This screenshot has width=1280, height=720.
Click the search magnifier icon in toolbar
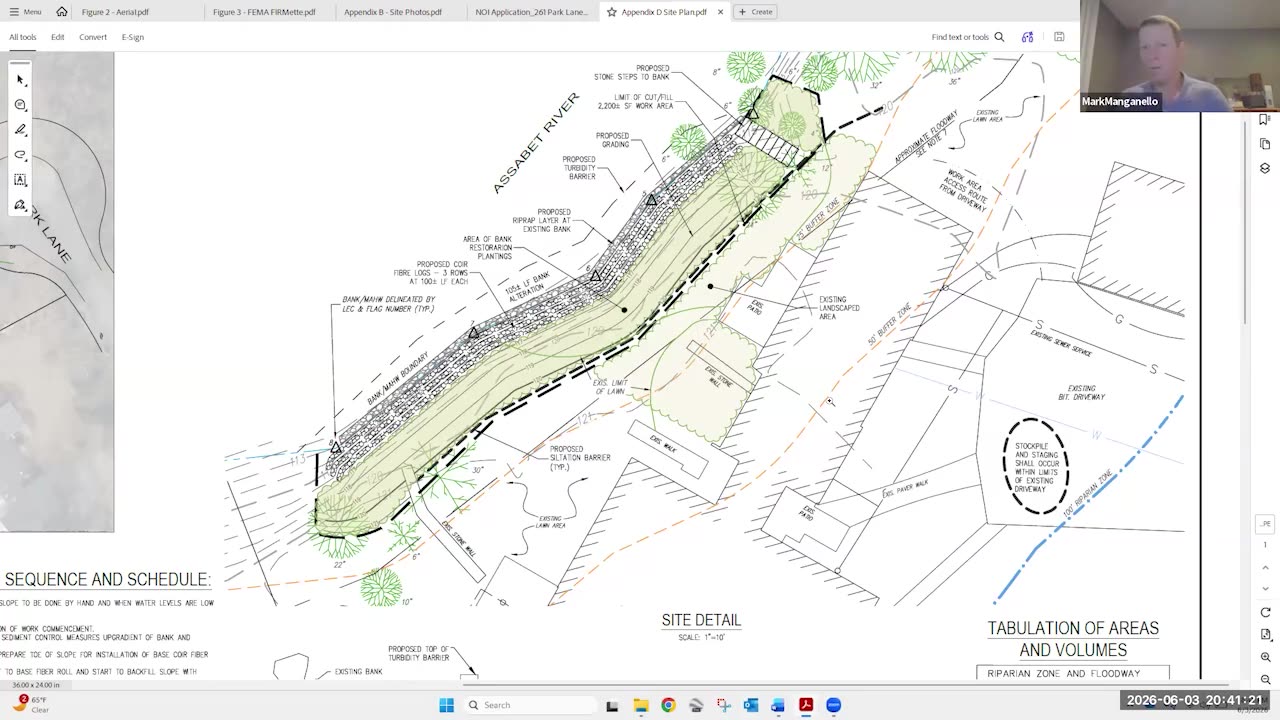(999, 37)
